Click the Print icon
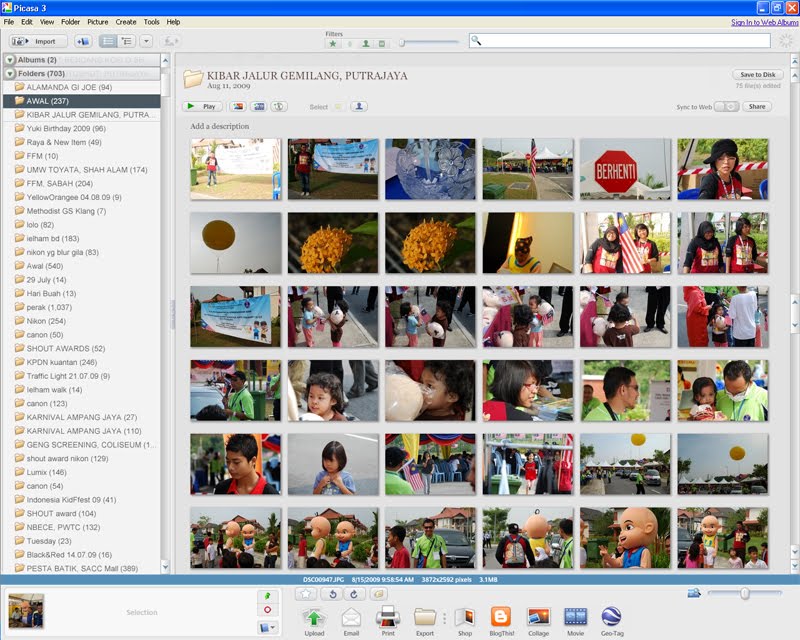800x640 pixels. coord(388,618)
